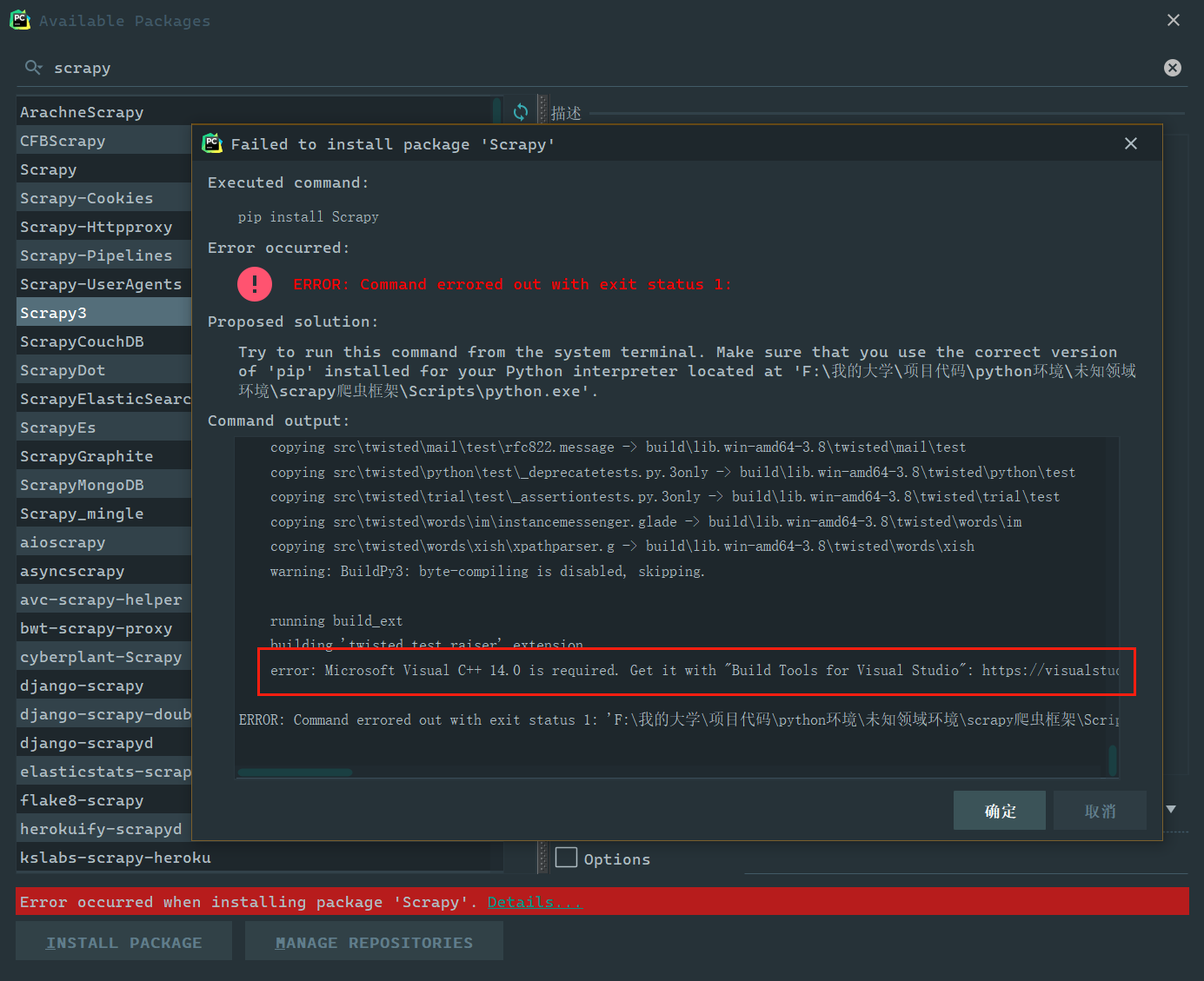Close the Failed to install dialog
Screen dimensions: 1204x981
pos(1131,143)
